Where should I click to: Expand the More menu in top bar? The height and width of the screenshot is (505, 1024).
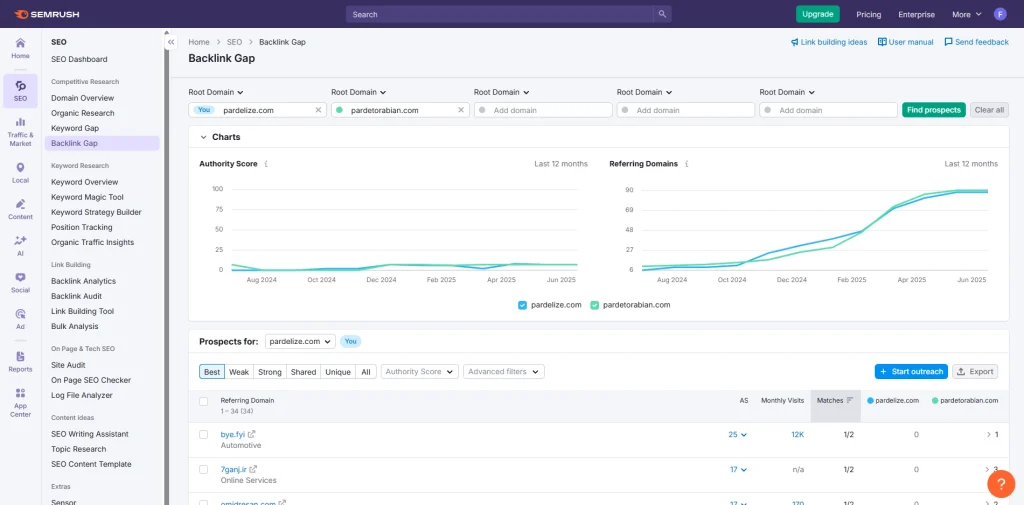click(967, 14)
